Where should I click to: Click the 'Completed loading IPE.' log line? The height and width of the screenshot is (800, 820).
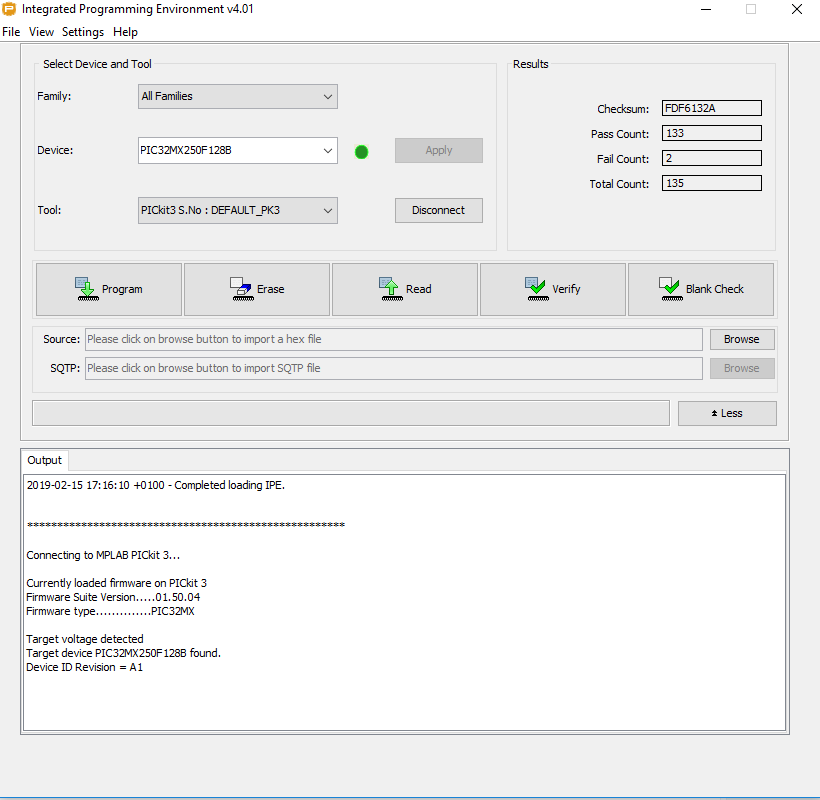(156, 485)
